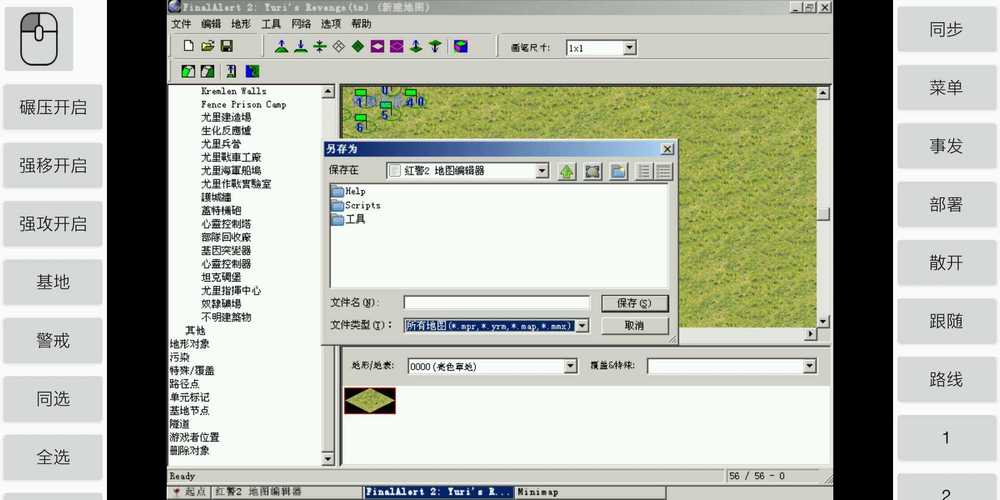Click the blue and green shore icon

pos(253,71)
